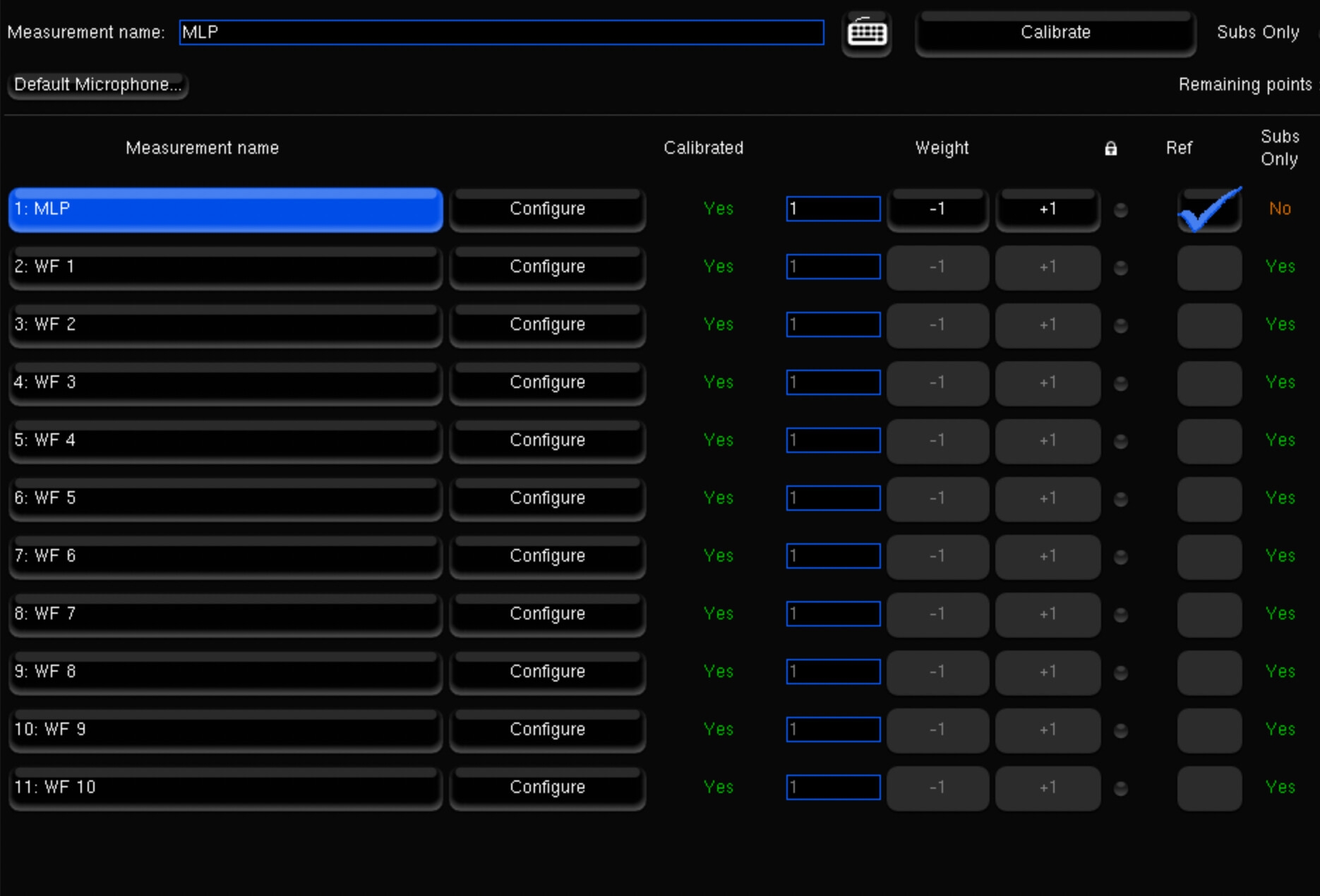Set WF 3 as reference measurement
Image resolution: width=1320 pixels, height=896 pixels.
coord(1209,383)
